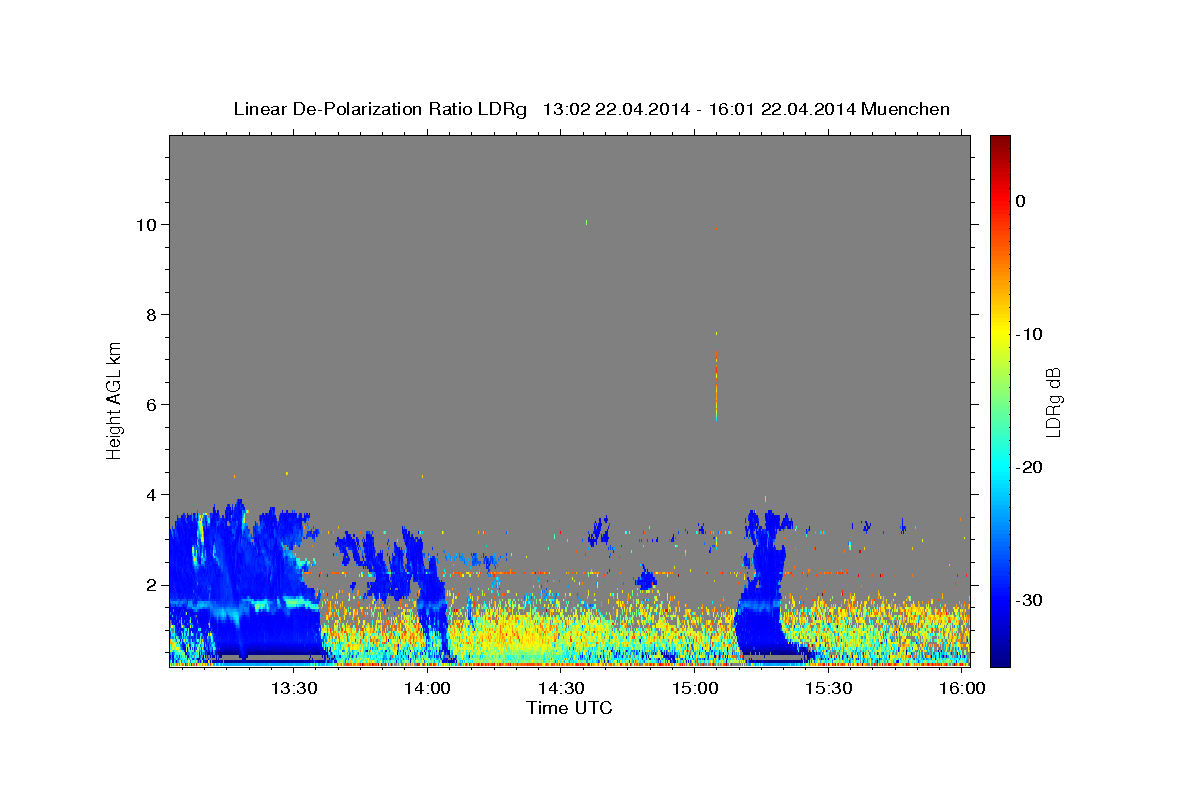Click the height tick label 6

(x=152, y=405)
